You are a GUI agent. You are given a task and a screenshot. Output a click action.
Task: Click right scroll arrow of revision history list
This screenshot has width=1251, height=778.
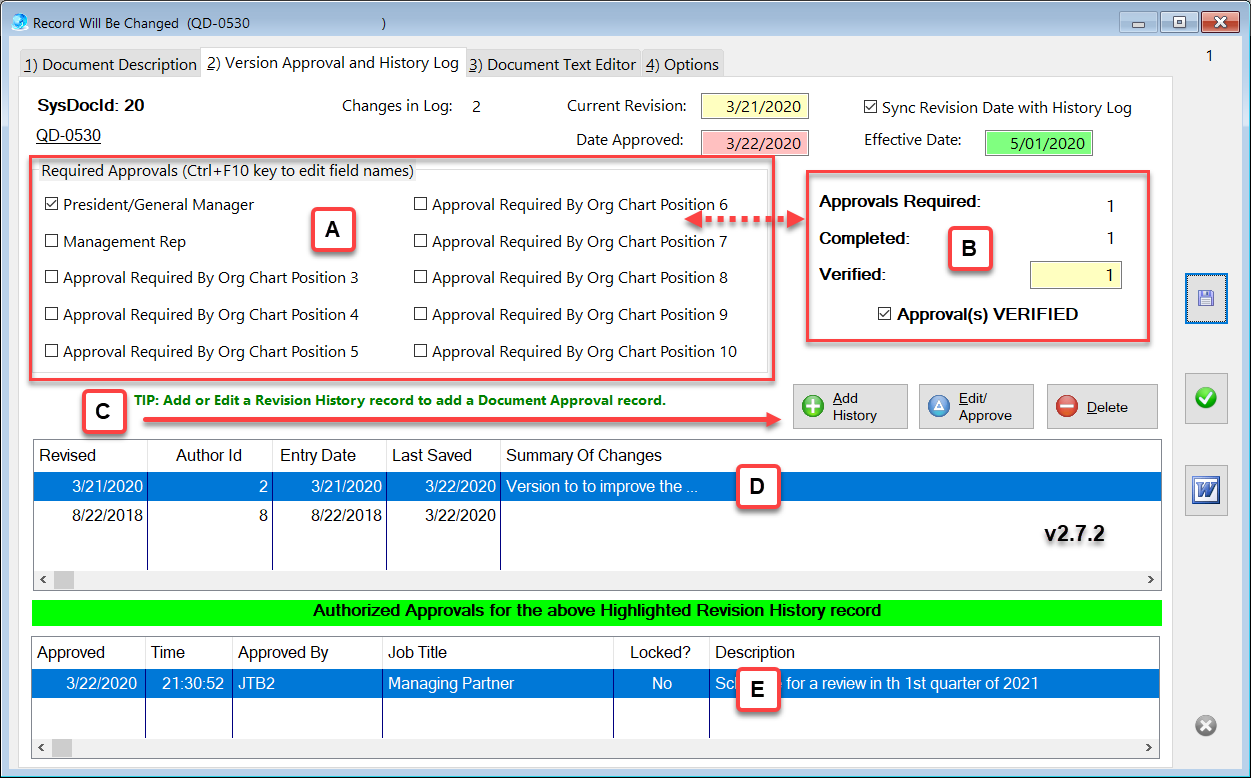(x=1153, y=580)
